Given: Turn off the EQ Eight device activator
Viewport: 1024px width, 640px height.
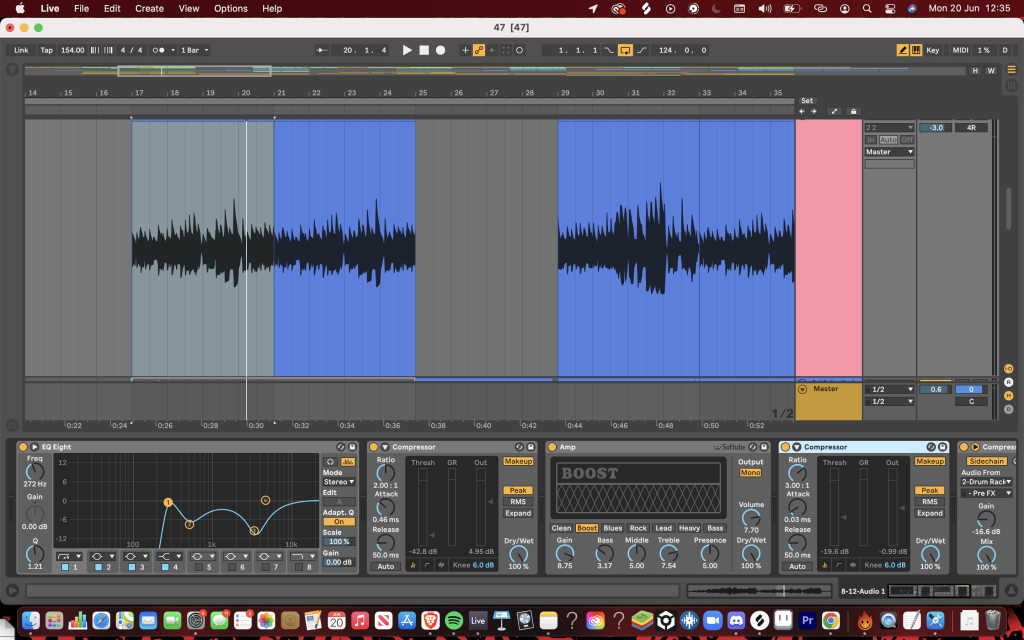Looking at the screenshot, I should click(x=23, y=447).
